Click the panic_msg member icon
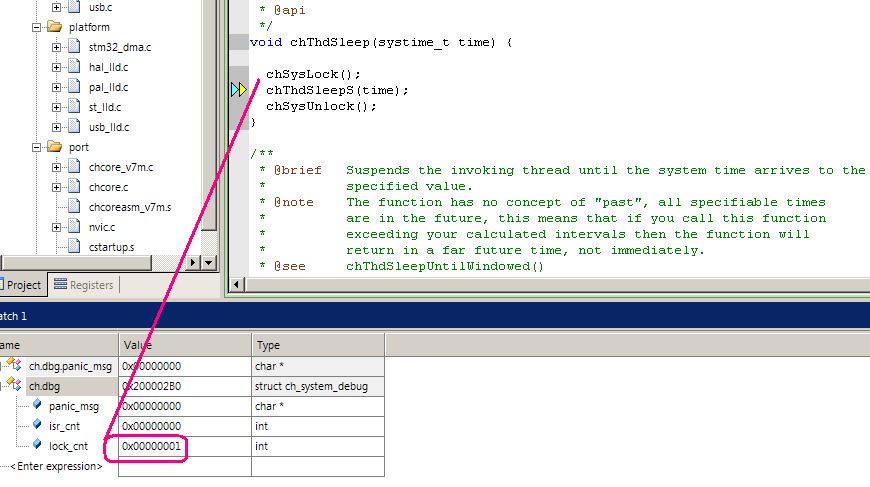 (37, 405)
